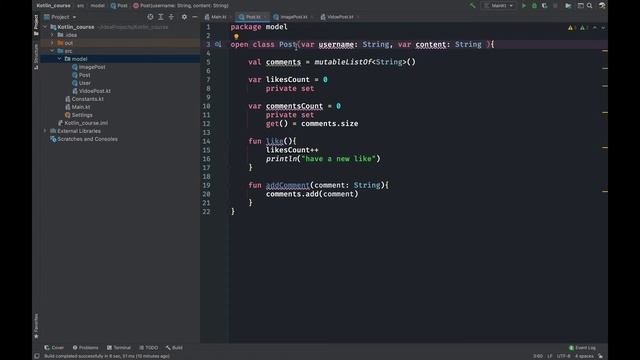This screenshot has width=640, height=360.
Task: Select ImagePost file in project tree
Action: click(x=89, y=67)
